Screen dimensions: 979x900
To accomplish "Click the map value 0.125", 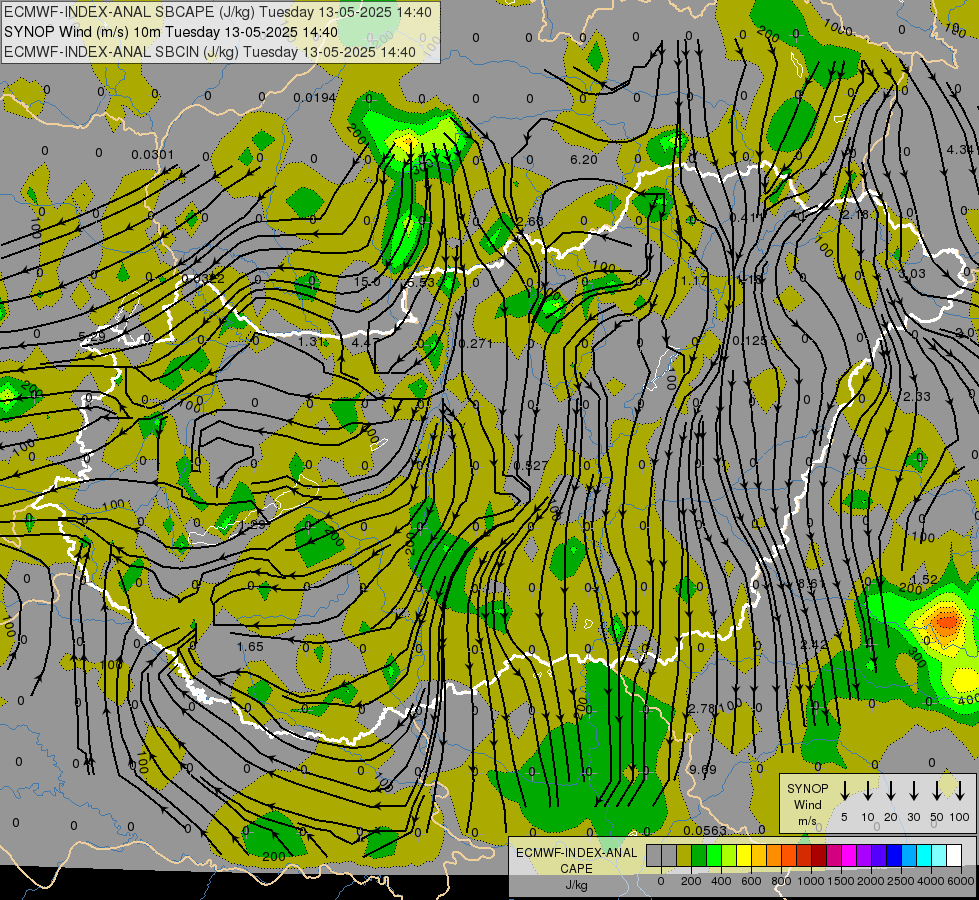I will 749,340.
